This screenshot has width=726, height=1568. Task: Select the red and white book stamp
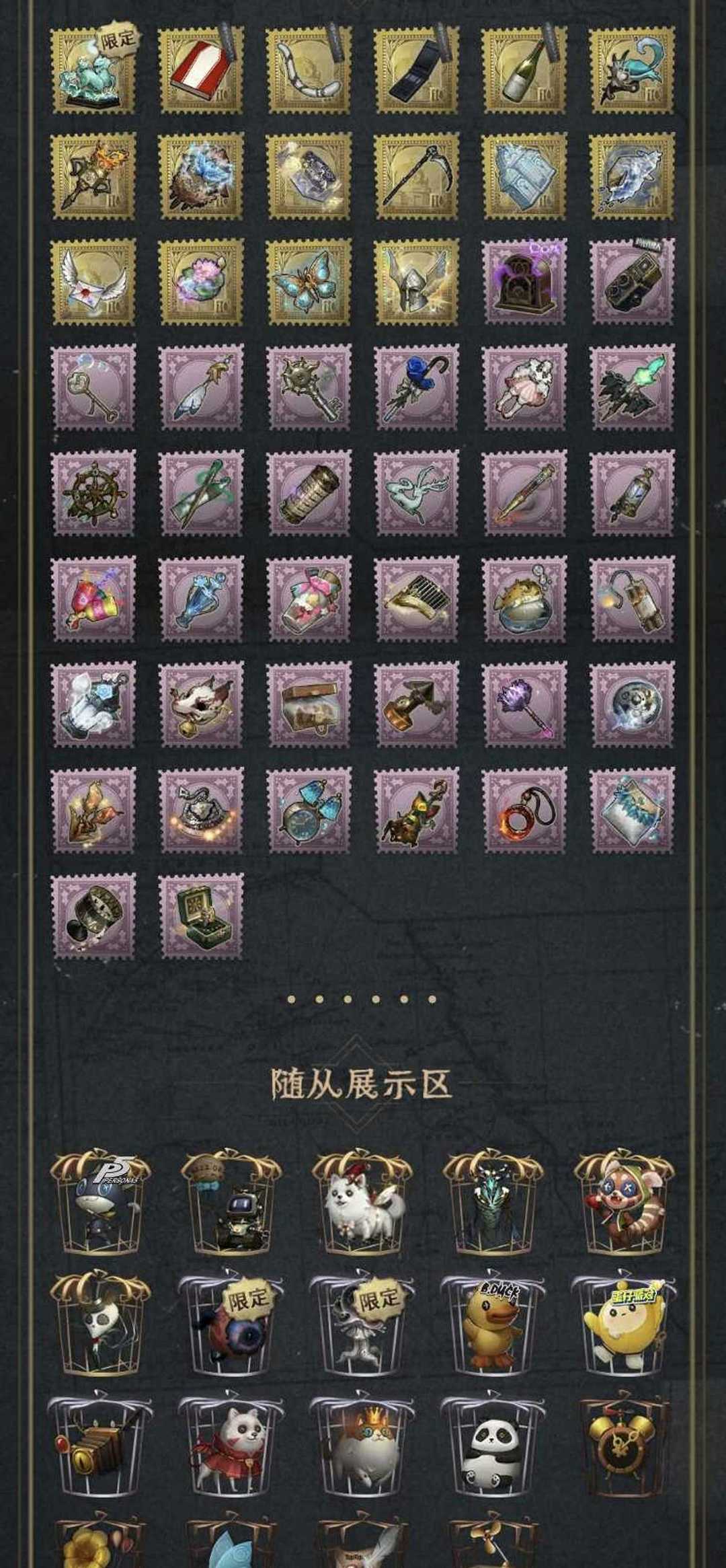pos(201,69)
